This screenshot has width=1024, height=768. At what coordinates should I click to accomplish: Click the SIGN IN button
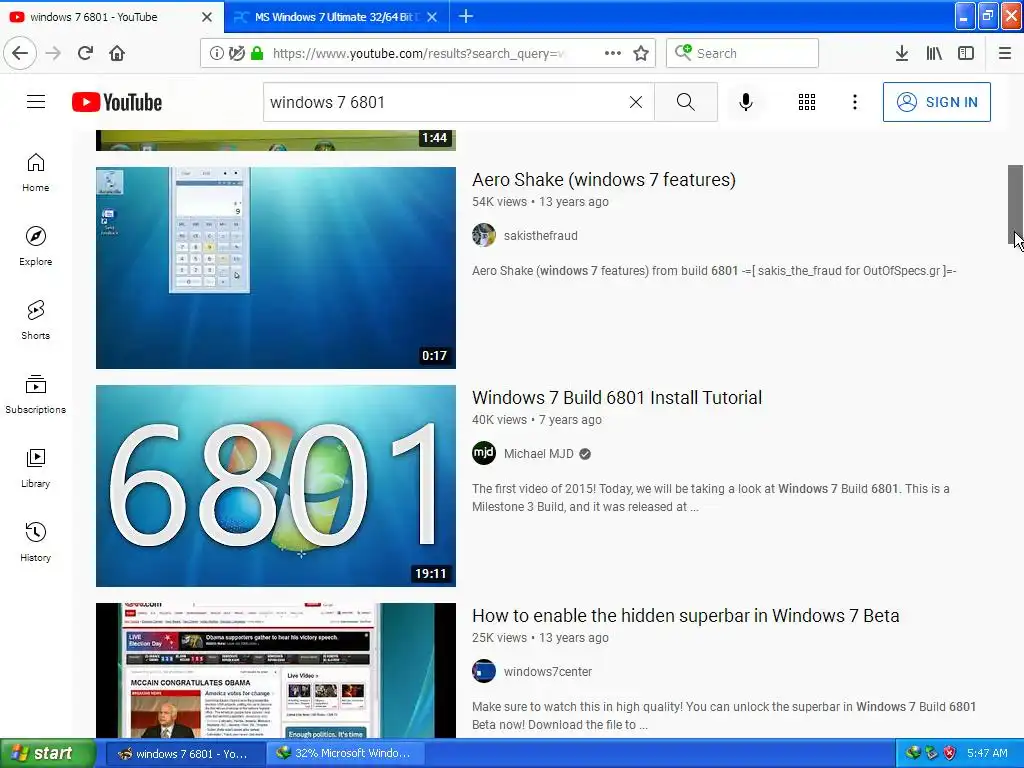point(936,102)
